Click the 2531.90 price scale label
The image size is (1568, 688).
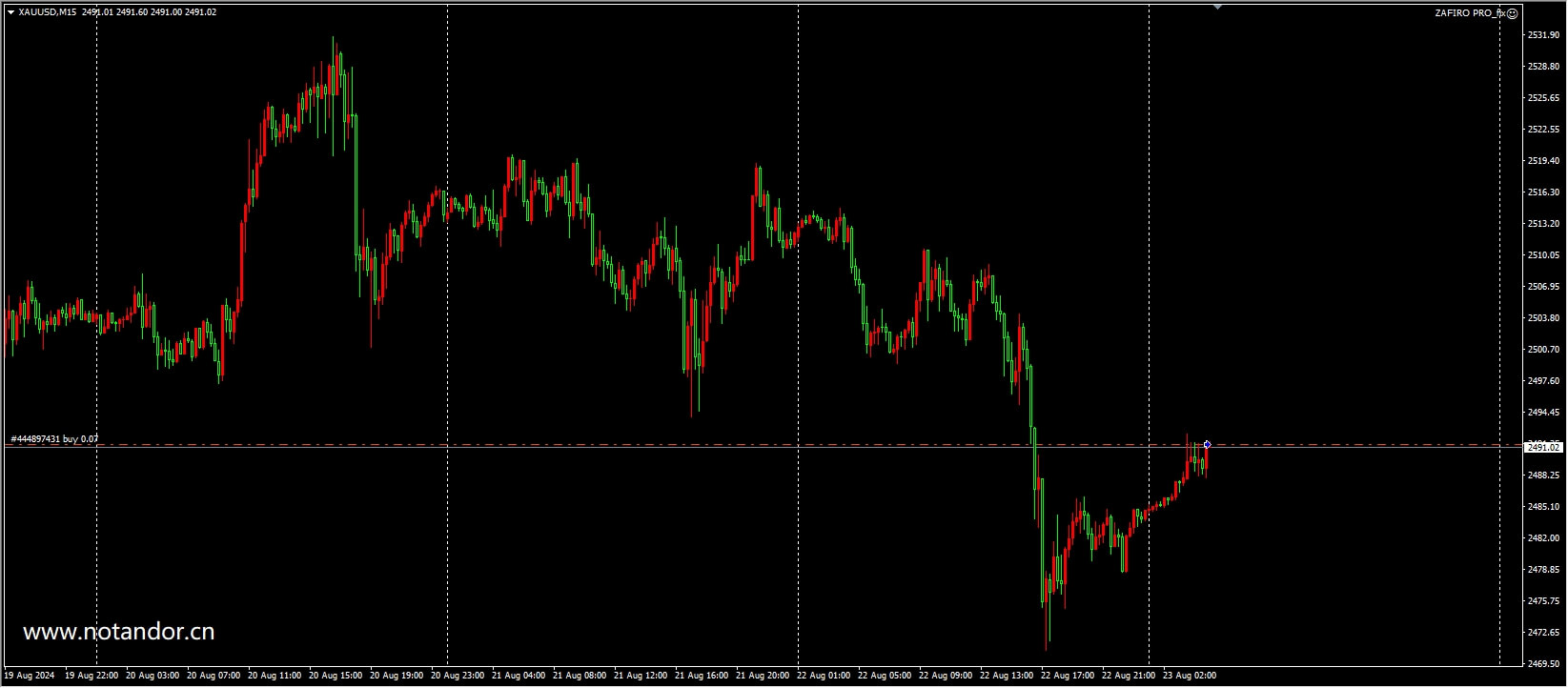coord(1543,35)
